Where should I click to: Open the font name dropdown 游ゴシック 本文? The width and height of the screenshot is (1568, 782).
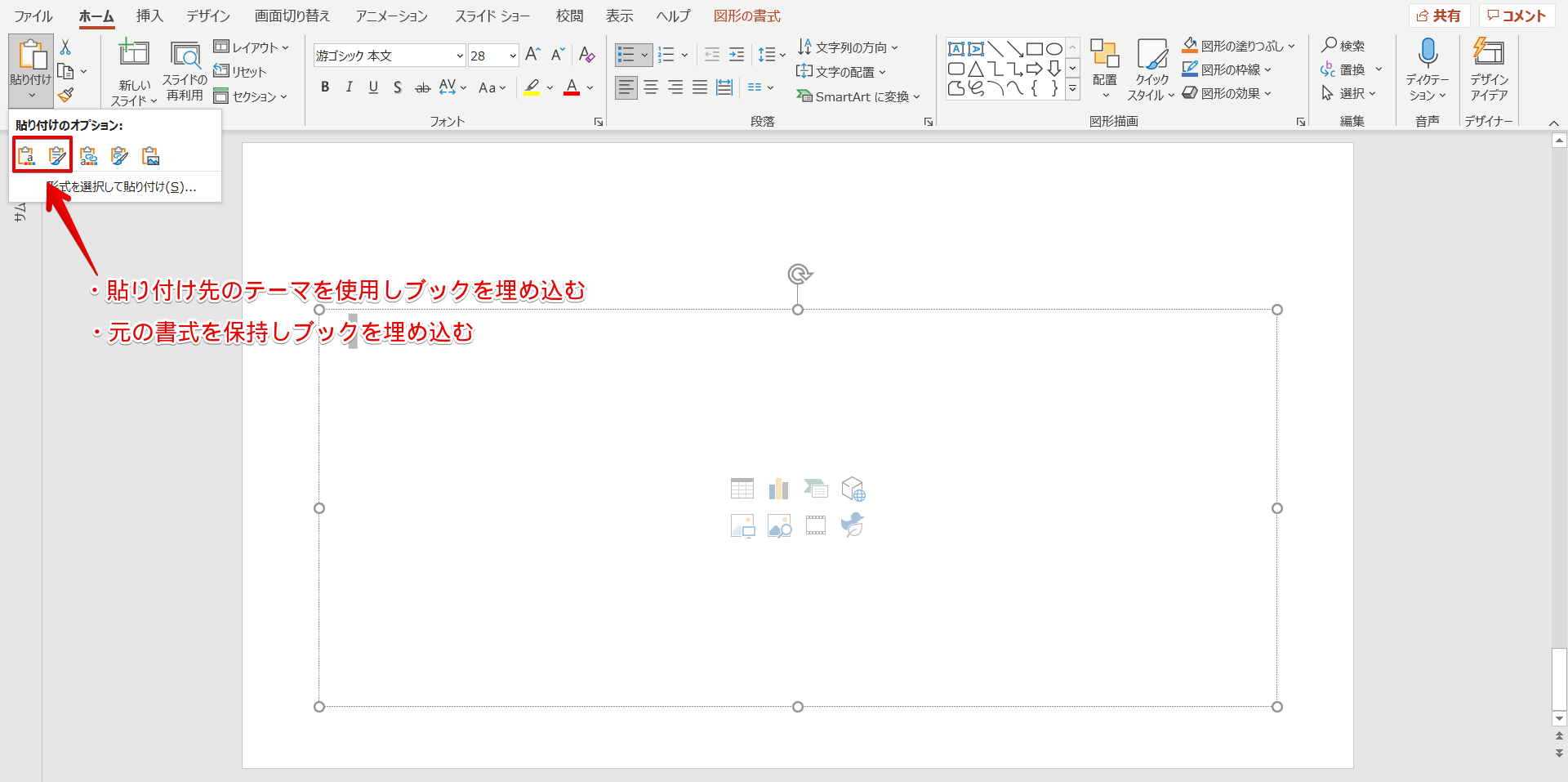tap(460, 56)
